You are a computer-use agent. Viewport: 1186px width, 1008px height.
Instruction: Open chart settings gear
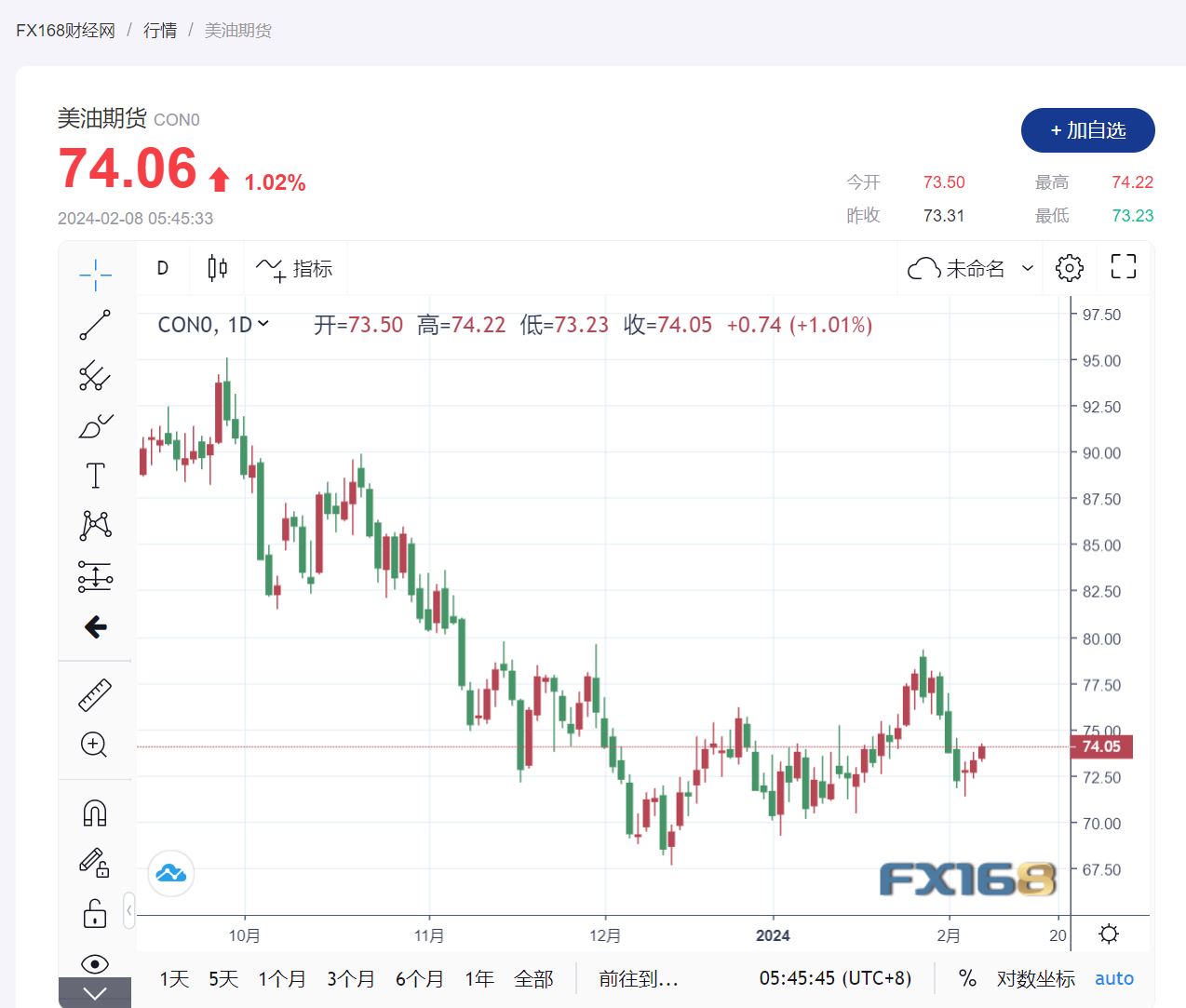click(x=1070, y=268)
